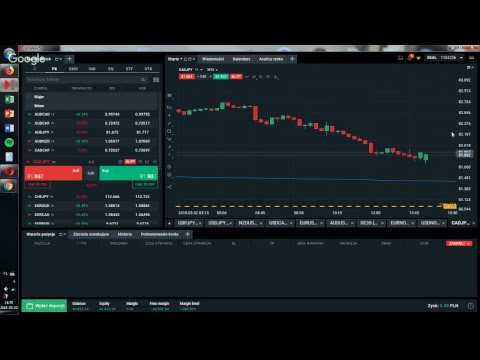The width and height of the screenshot is (480, 360).
Task: Open the notifications bell icon
Action: click(410, 58)
